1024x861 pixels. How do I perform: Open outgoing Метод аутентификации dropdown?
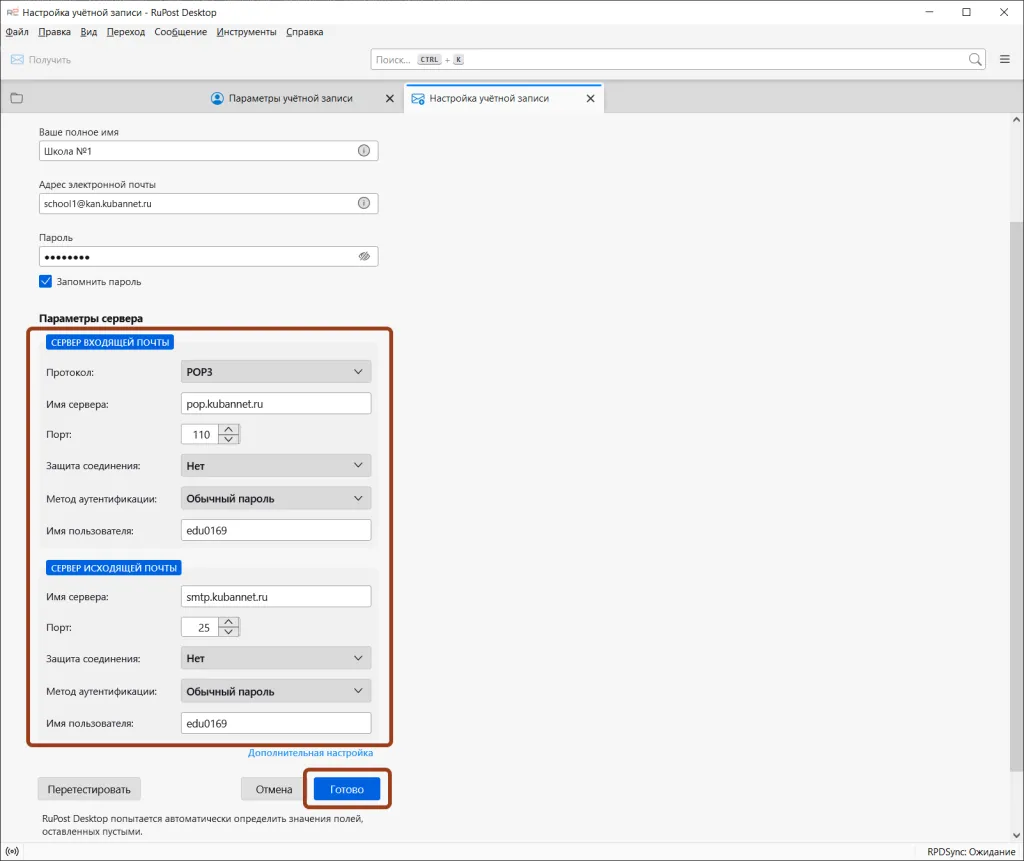point(276,691)
